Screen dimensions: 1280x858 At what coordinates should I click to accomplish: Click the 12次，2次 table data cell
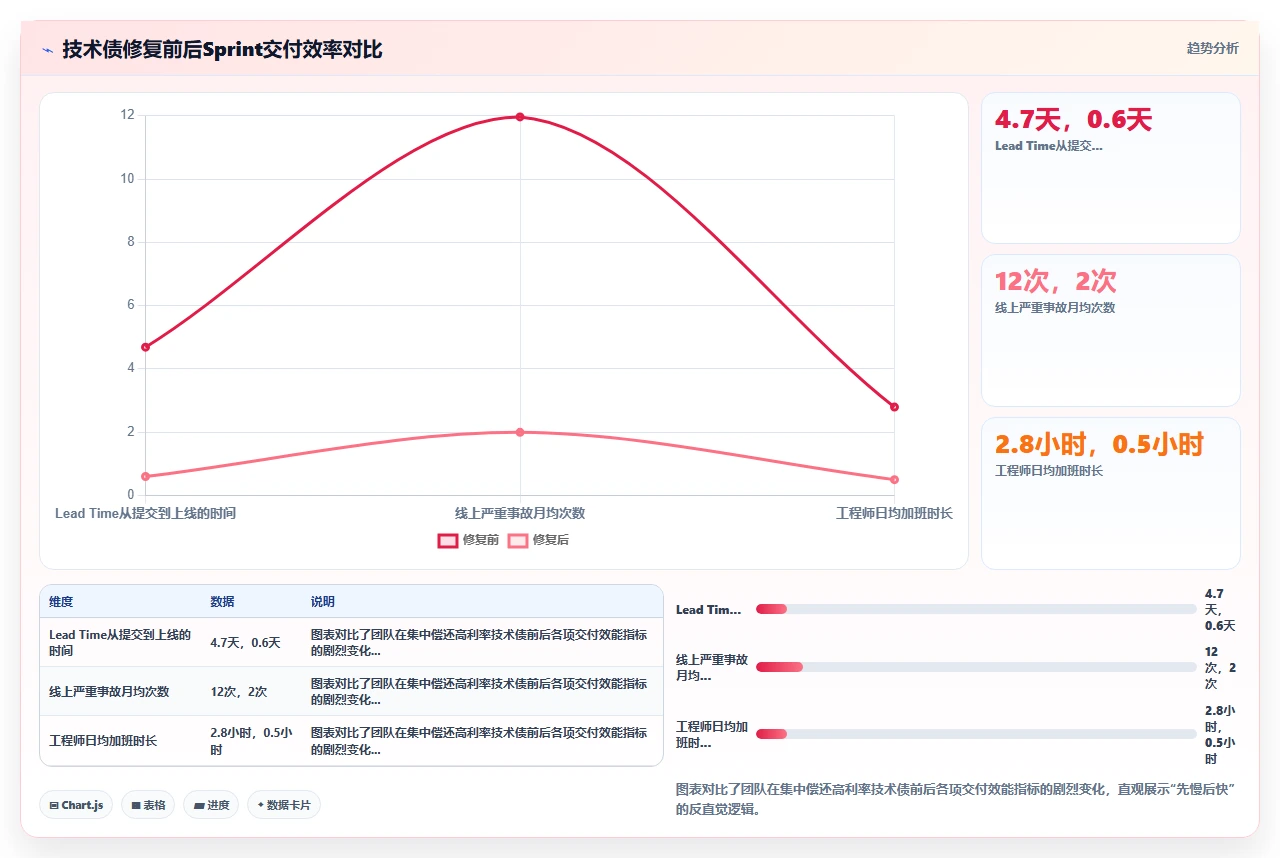tap(250, 691)
